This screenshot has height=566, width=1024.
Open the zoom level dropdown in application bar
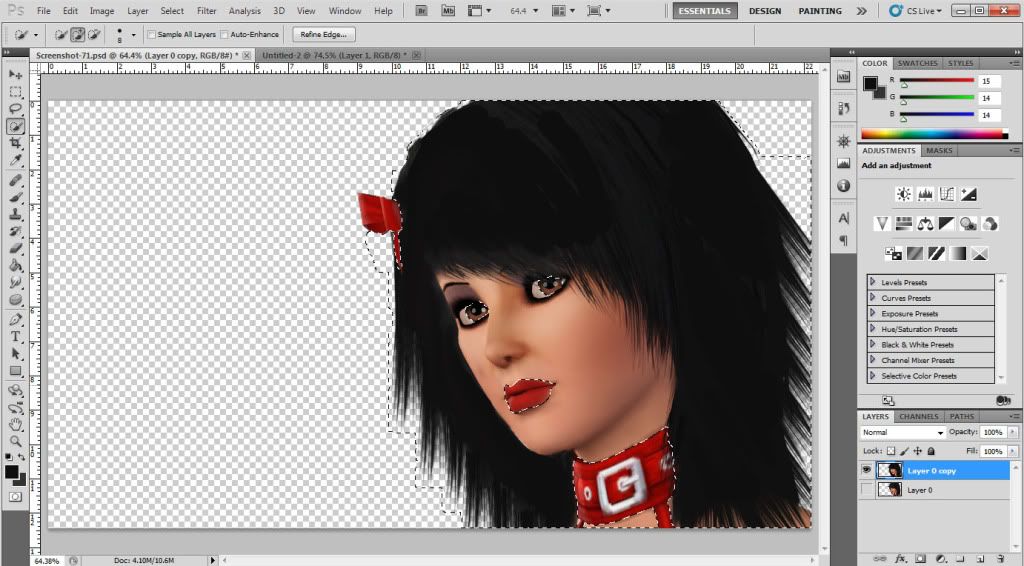pos(536,11)
